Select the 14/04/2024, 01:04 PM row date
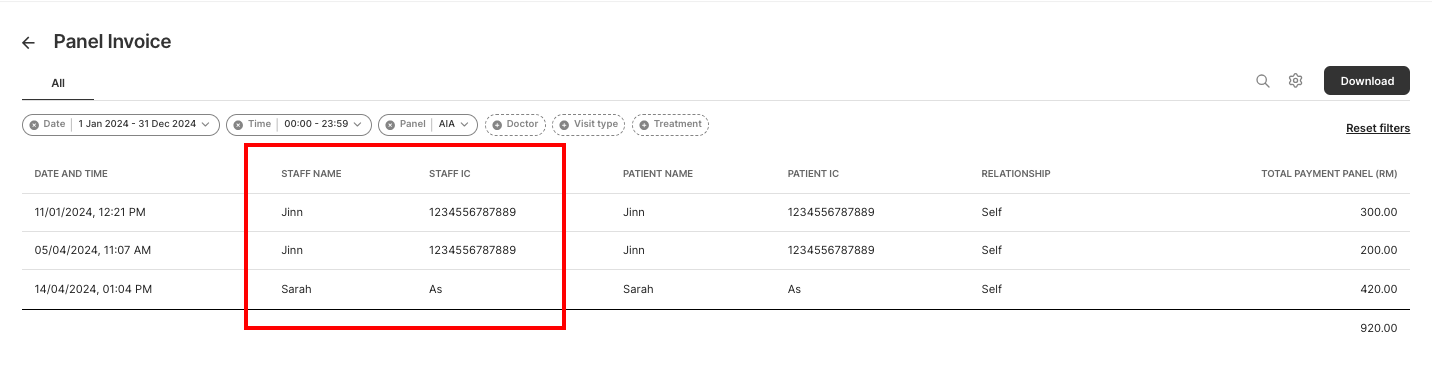Screen dimensions: 1432x391 tap(93, 289)
